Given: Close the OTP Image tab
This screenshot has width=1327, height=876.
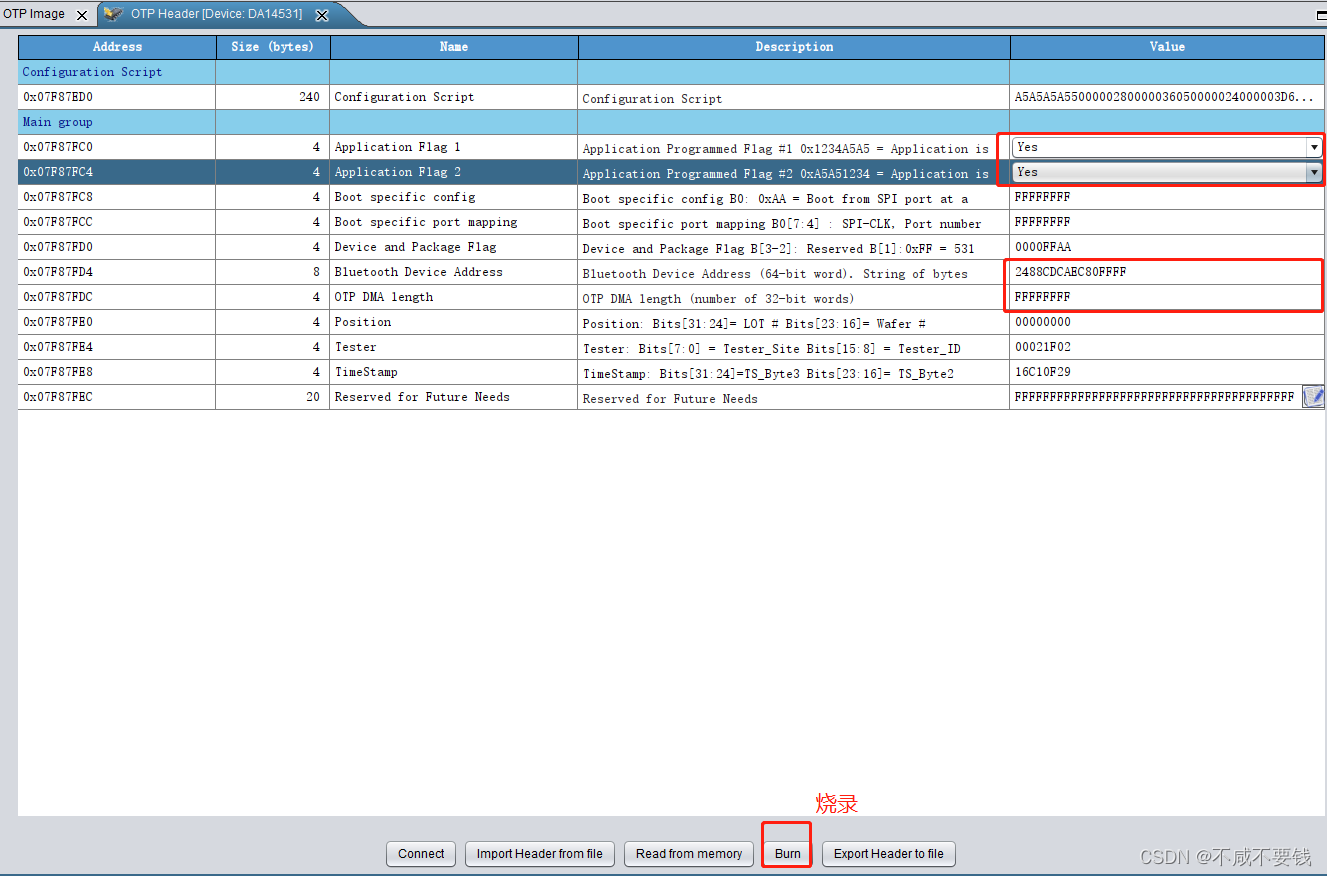Looking at the screenshot, I should [x=82, y=15].
